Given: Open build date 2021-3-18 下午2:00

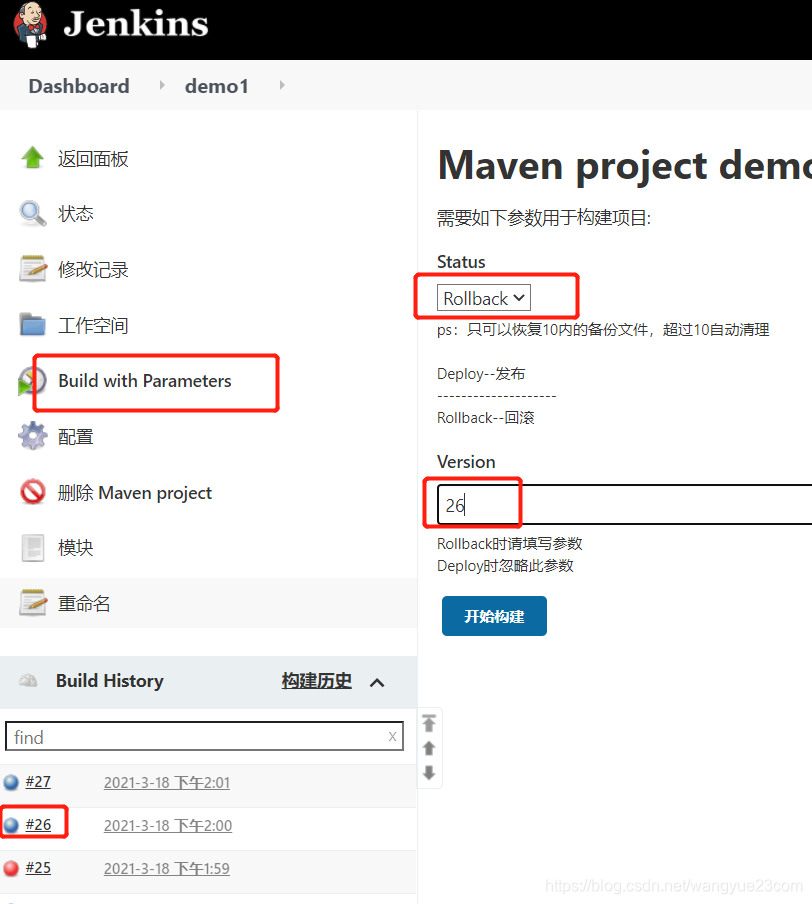Looking at the screenshot, I should (x=168, y=826).
